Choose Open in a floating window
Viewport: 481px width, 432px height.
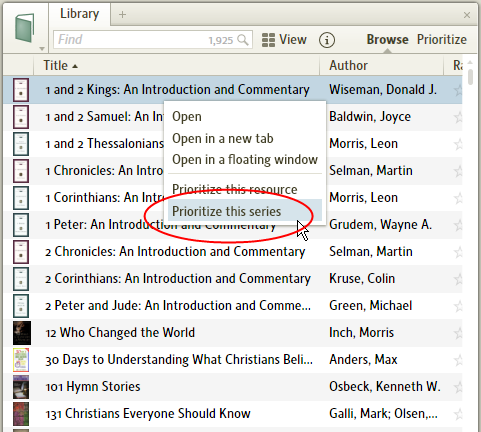245,160
